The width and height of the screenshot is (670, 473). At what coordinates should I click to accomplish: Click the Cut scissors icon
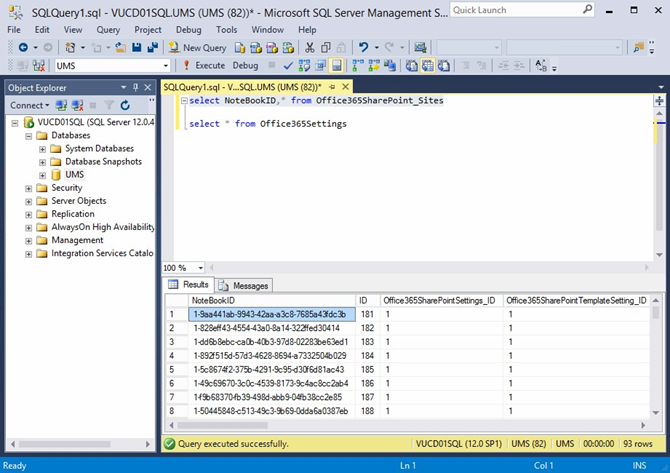pos(310,47)
